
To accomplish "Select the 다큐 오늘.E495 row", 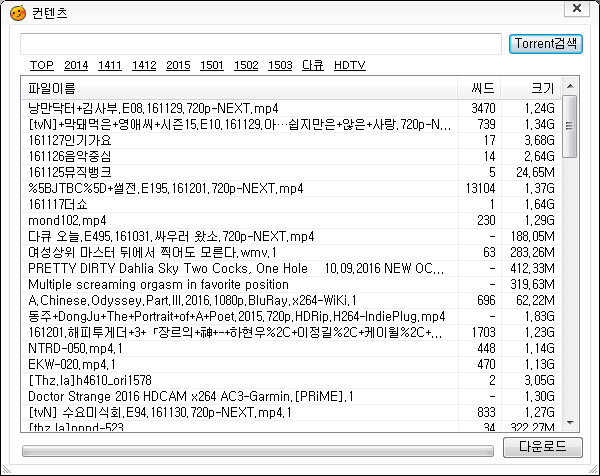I will (x=291, y=237).
